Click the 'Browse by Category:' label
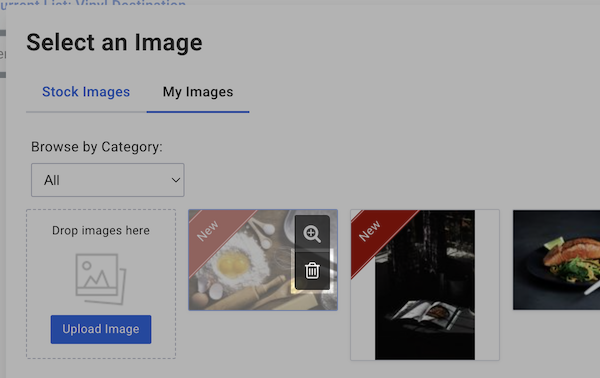The height and width of the screenshot is (378, 600). click(96, 147)
